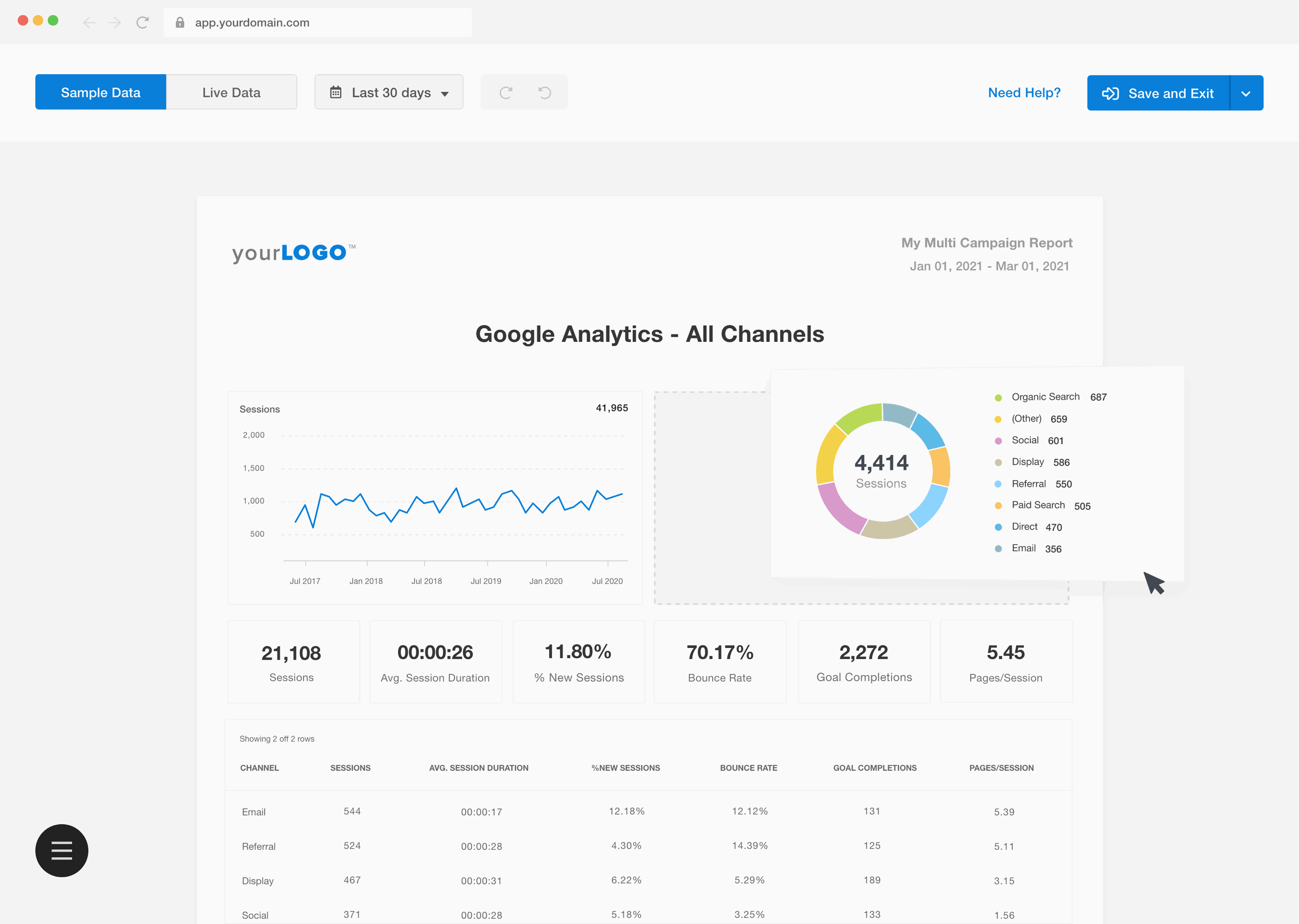Screen dimensions: 1299x924
Task: Select the Live Data tab
Action: 230,92
